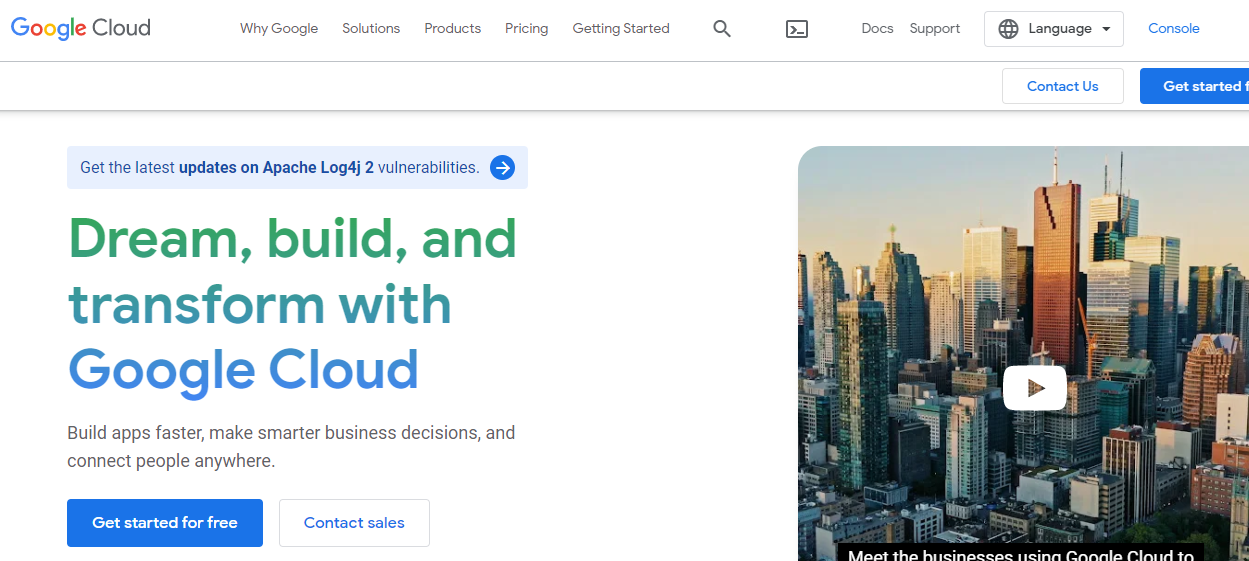
Task: Visit the Support link
Action: pos(935,29)
